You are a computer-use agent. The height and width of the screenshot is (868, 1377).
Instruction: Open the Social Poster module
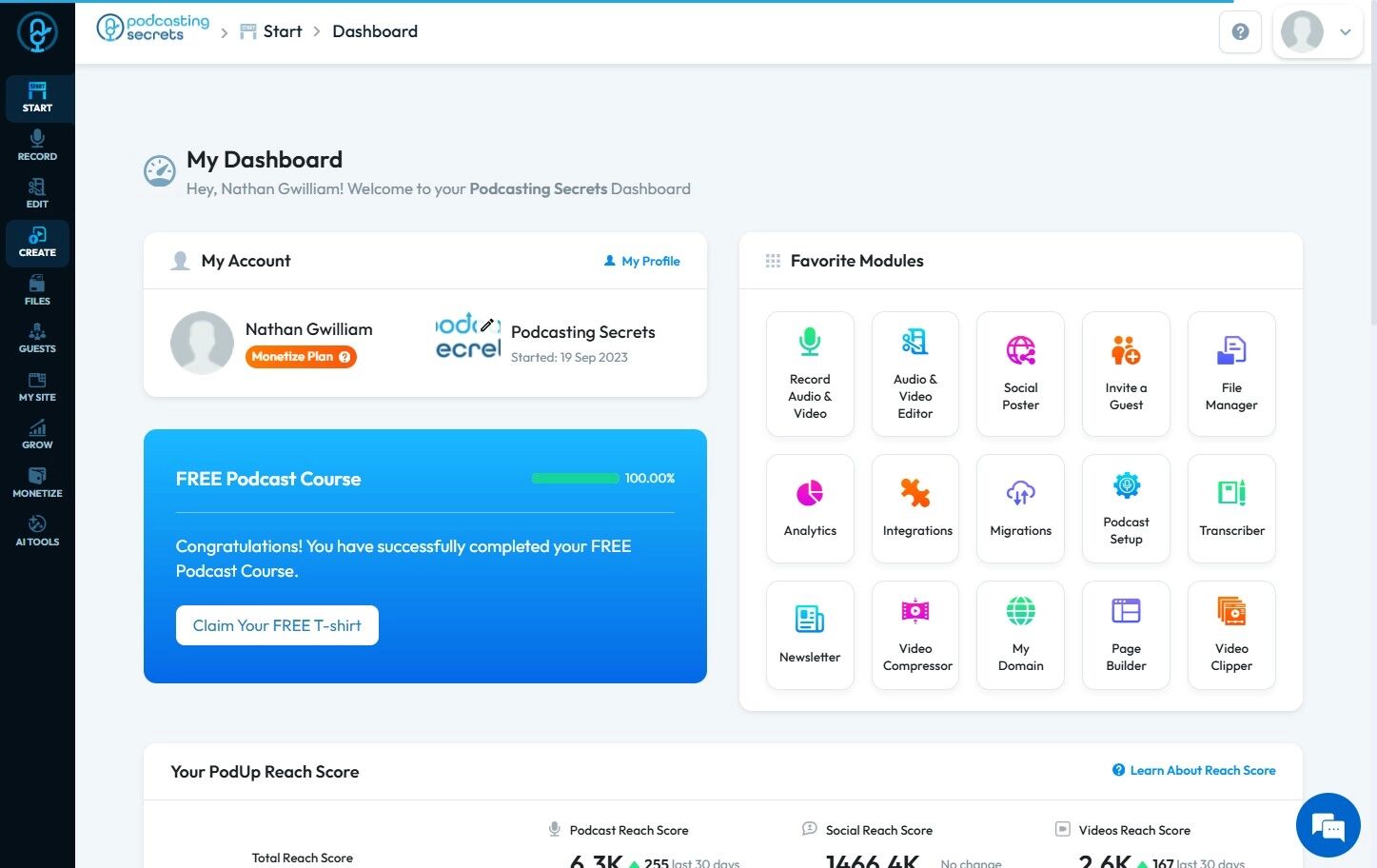coord(1021,374)
